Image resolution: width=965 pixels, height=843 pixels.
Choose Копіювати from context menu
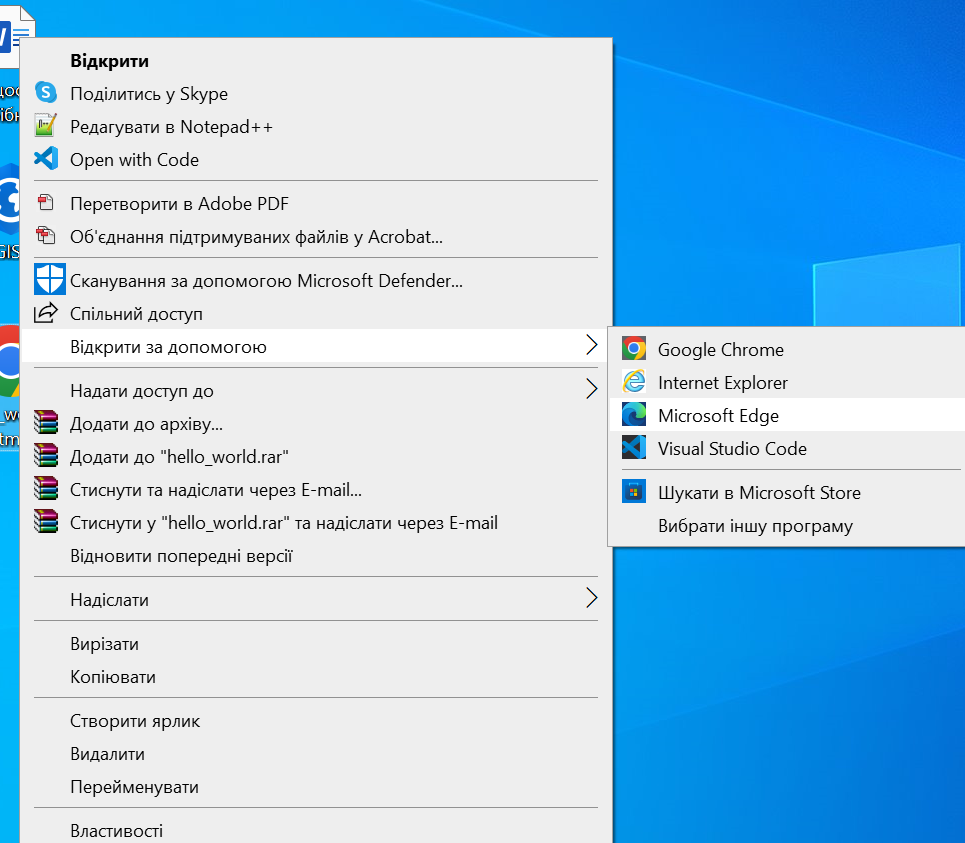[317, 677]
